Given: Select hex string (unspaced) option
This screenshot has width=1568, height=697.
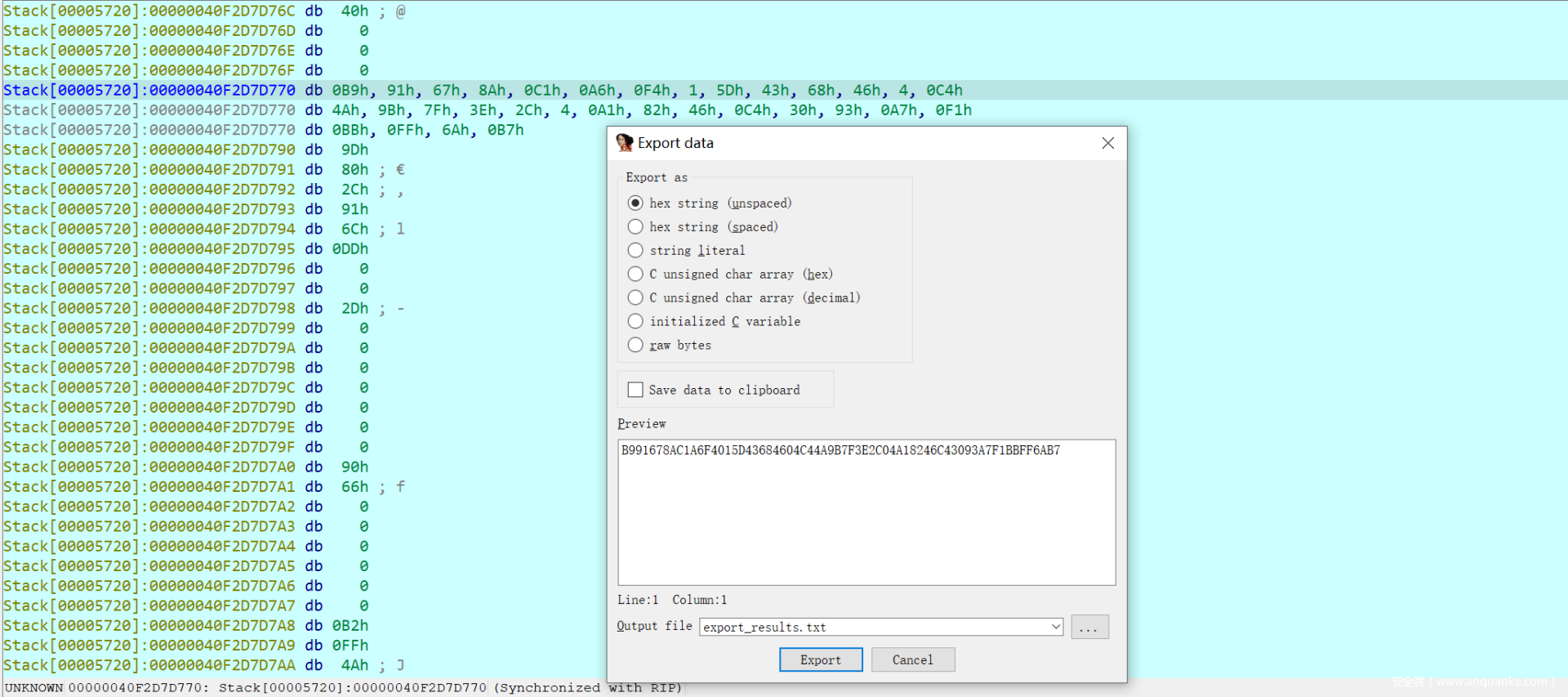Looking at the screenshot, I should pyautogui.click(x=635, y=203).
